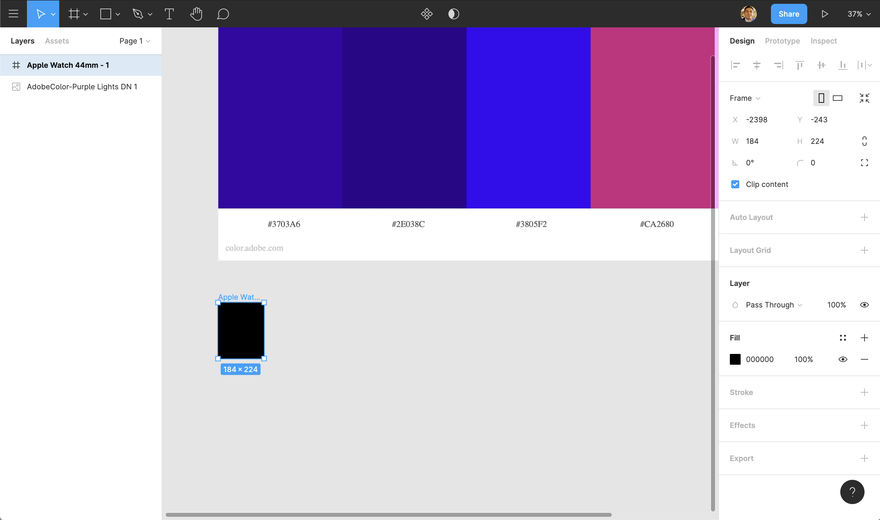The height and width of the screenshot is (520, 880).
Task: Present prototype with the play icon
Action: point(824,14)
